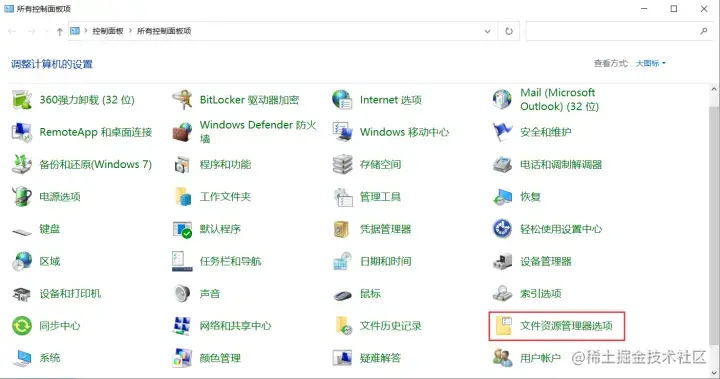The height and width of the screenshot is (379, 720).
Task: Go up one level with up arrow
Action: pos(60,31)
